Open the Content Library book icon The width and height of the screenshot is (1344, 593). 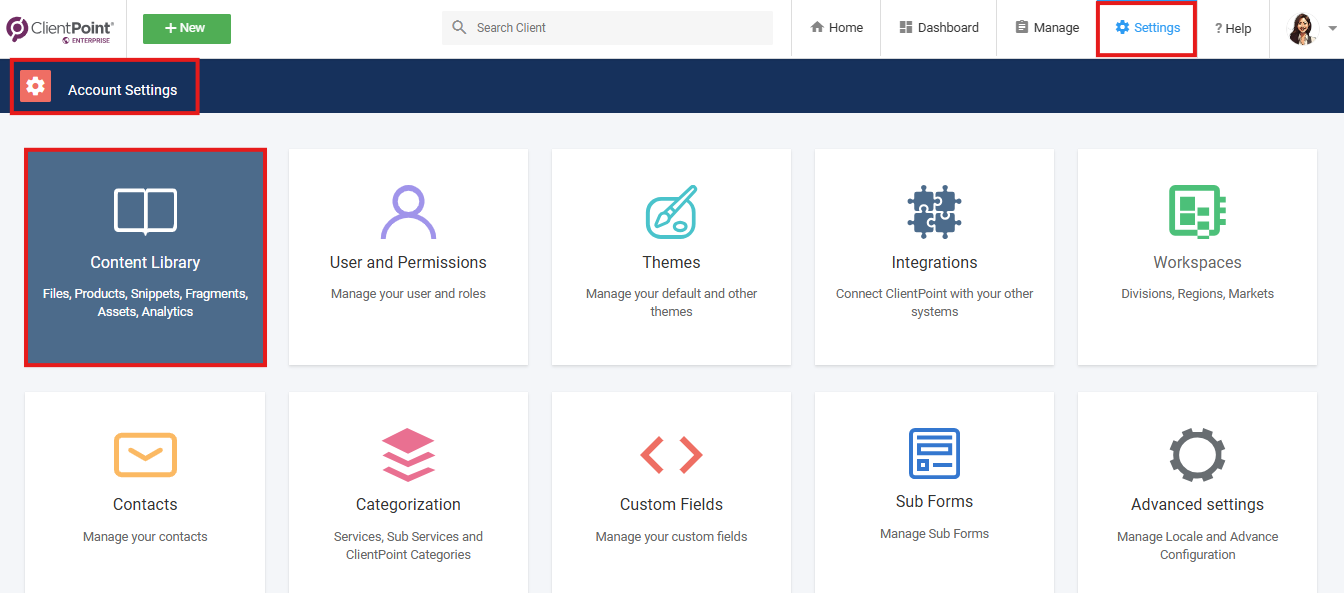tap(146, 212)
